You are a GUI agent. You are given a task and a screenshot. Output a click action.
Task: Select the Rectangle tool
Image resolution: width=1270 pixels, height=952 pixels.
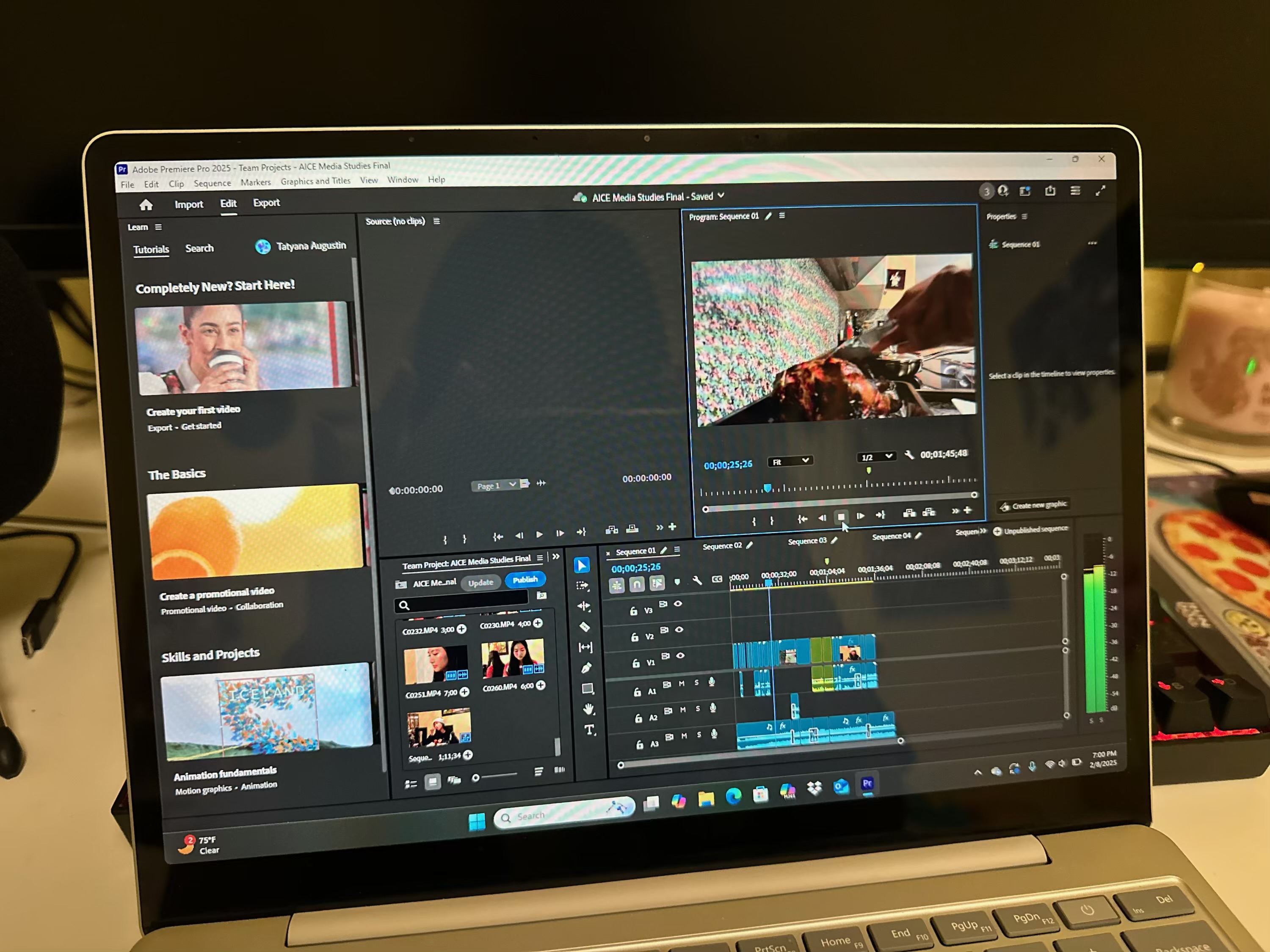pyautogui.click(x=587, y=688)
